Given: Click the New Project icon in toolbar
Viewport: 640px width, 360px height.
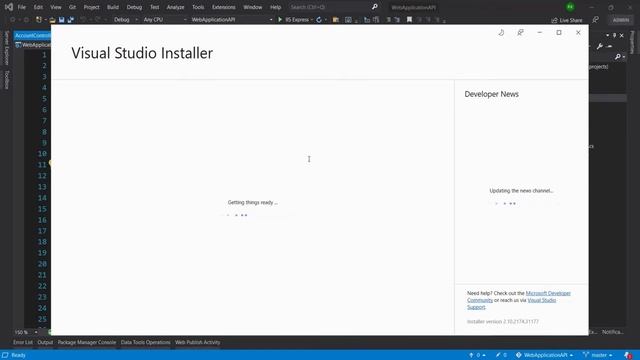Looking at the screenshot, I should click(x=39, y=20).
